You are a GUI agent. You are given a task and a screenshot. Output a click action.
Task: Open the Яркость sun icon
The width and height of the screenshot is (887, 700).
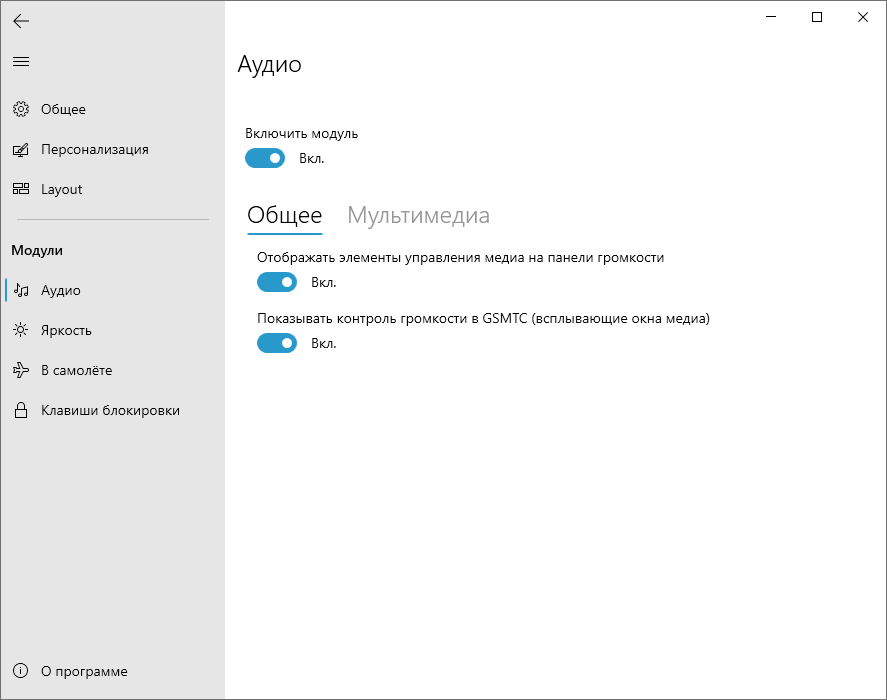tap(21, 330)
